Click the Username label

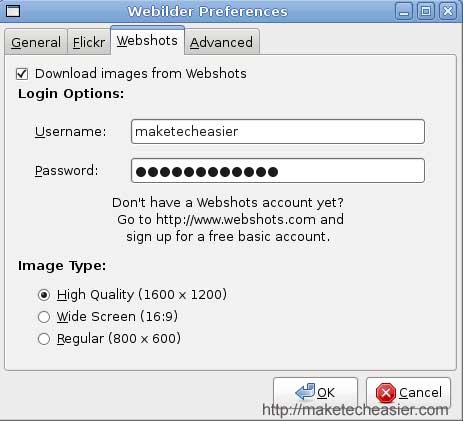coord(71,131)
